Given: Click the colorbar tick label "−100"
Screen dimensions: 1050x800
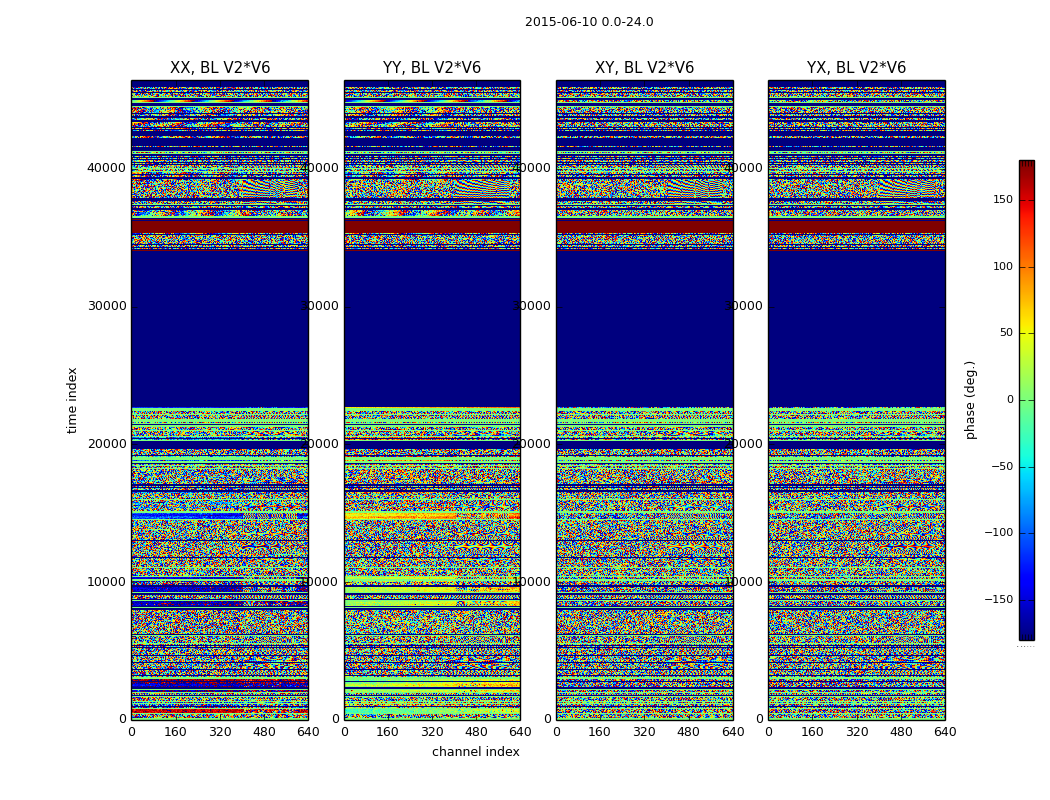Looking at the screenshot, I should pos(996,533).
